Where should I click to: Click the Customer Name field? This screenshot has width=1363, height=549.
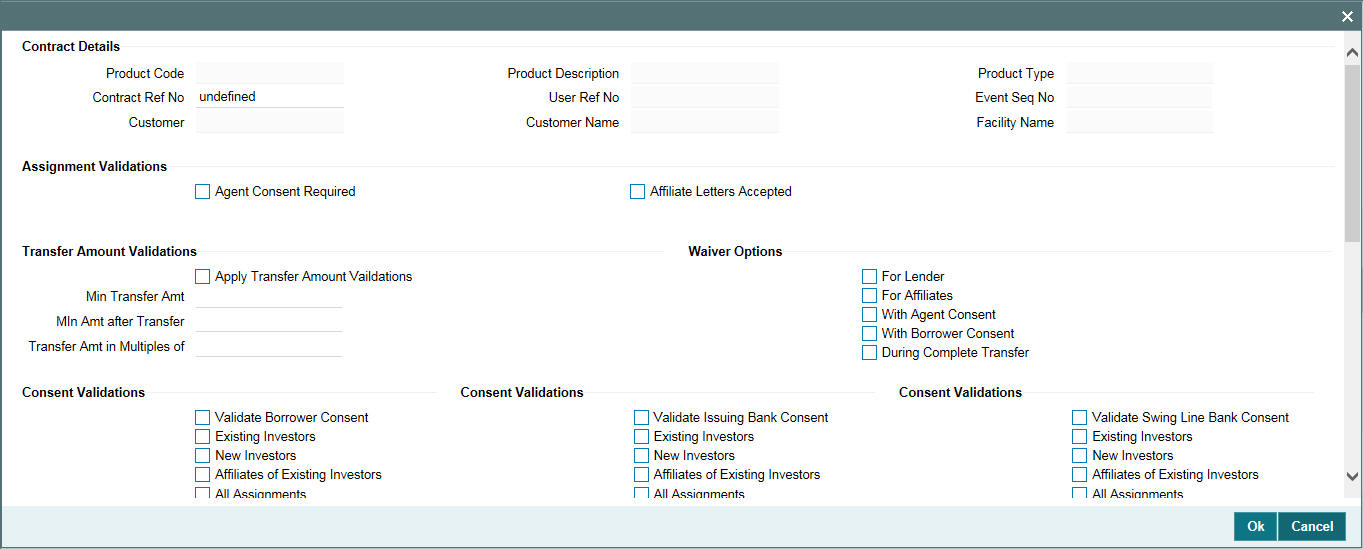coord(705,122)
